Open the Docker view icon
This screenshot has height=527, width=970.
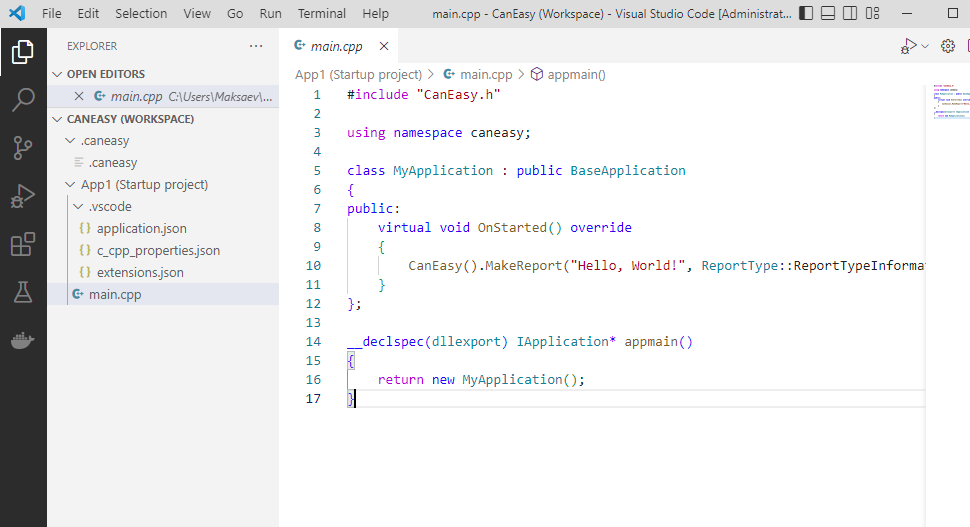[x=23, y=340]
